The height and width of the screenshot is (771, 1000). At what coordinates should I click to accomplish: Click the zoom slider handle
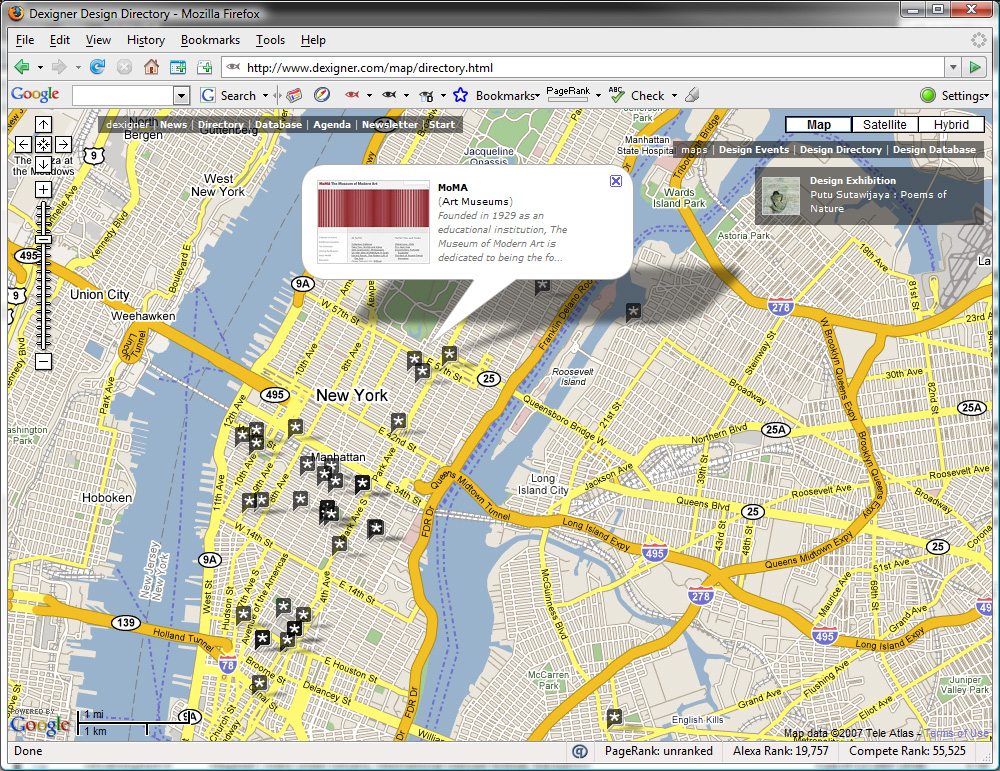[x=43, y=239]
